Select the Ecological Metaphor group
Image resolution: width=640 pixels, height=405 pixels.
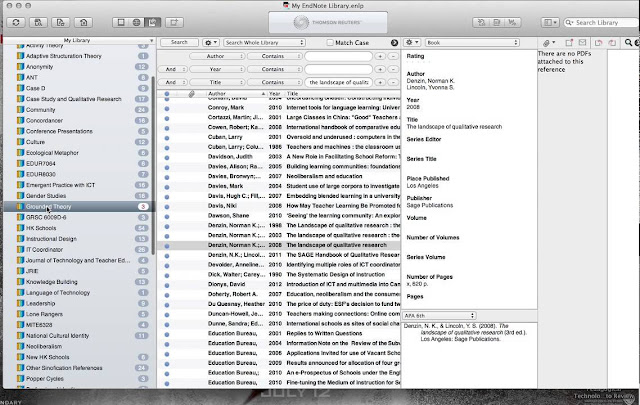pyautogui.click(x=78, y=153)
